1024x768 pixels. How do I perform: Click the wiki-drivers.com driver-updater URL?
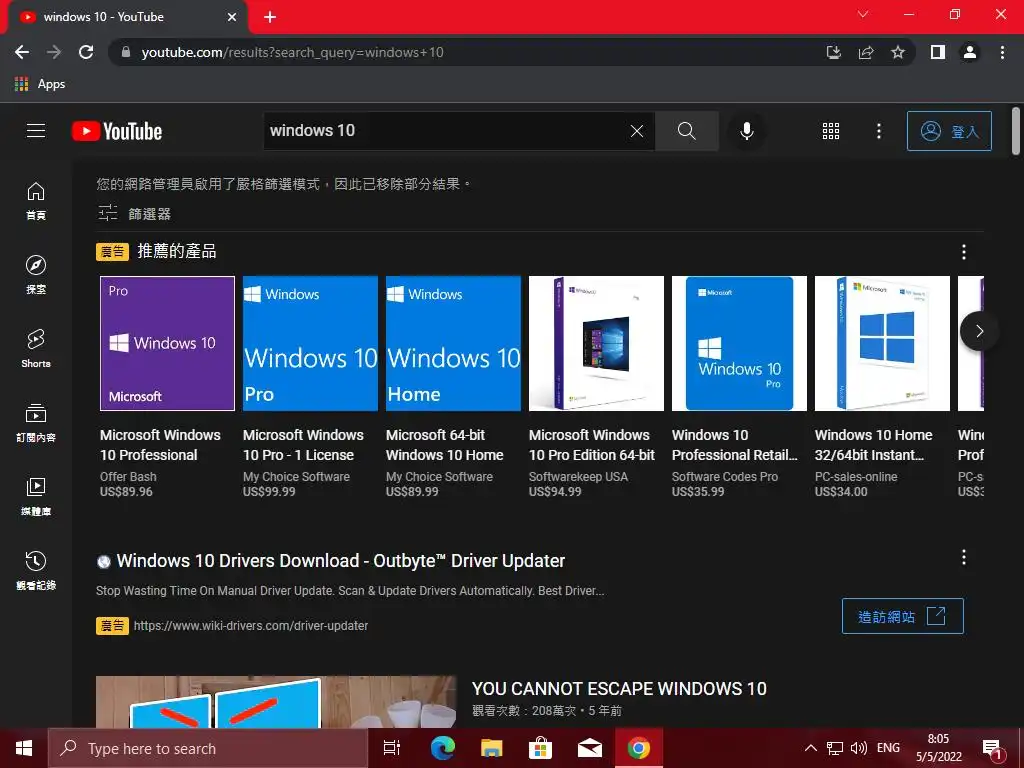point(251,626)
